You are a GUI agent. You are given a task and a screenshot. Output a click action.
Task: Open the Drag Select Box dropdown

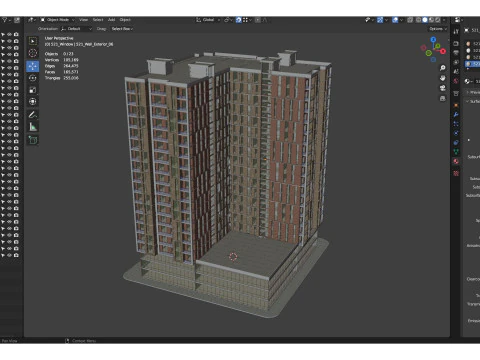122,29
